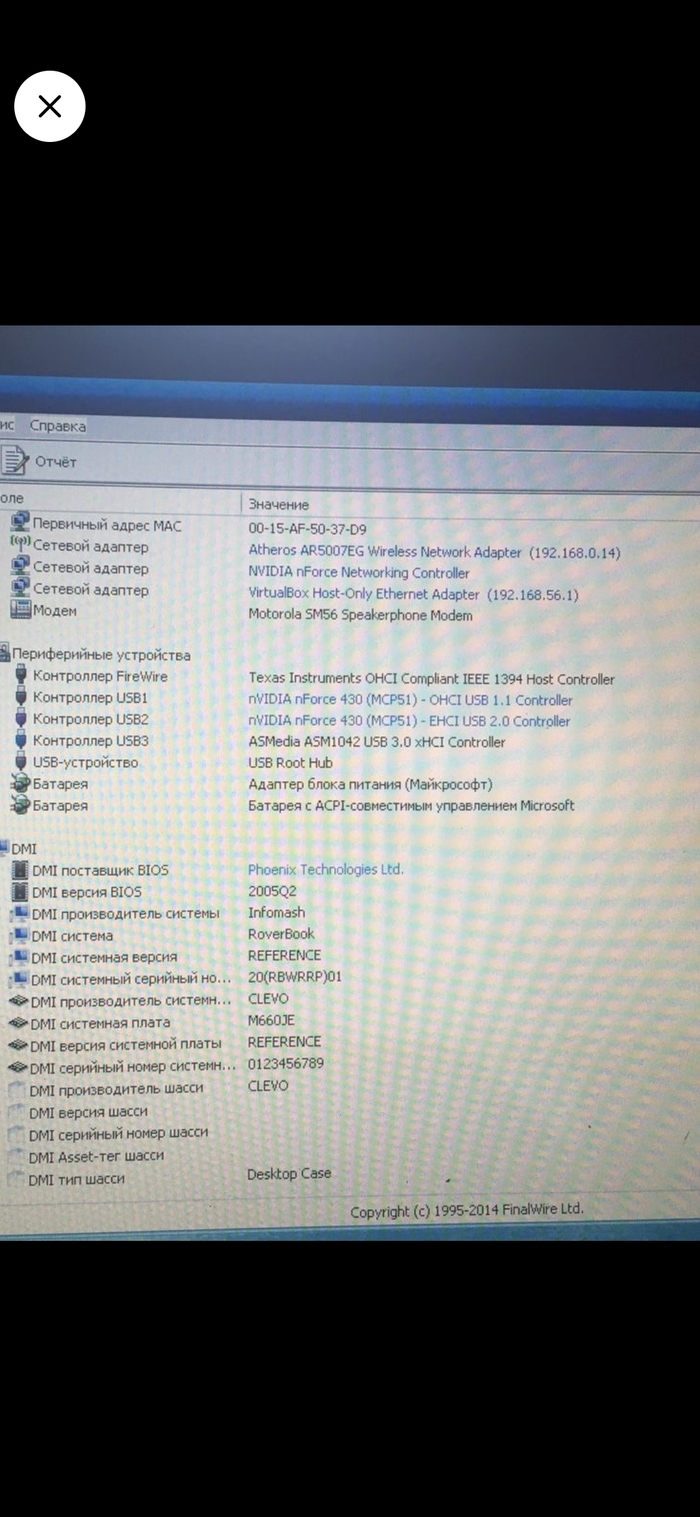Click the DMI поставщик BIOS chip icon
Image resolution: width=700 pixels, height=1517 pixels.
coord(19,870)
